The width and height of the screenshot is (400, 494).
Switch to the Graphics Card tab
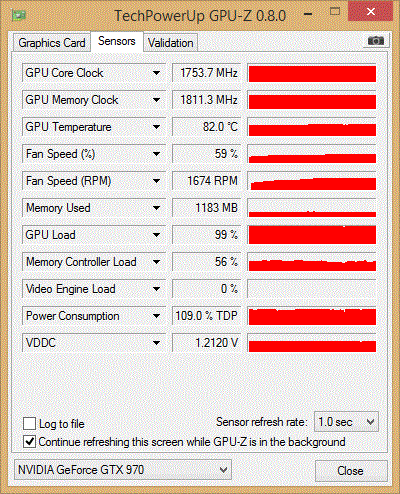point(52,43)
